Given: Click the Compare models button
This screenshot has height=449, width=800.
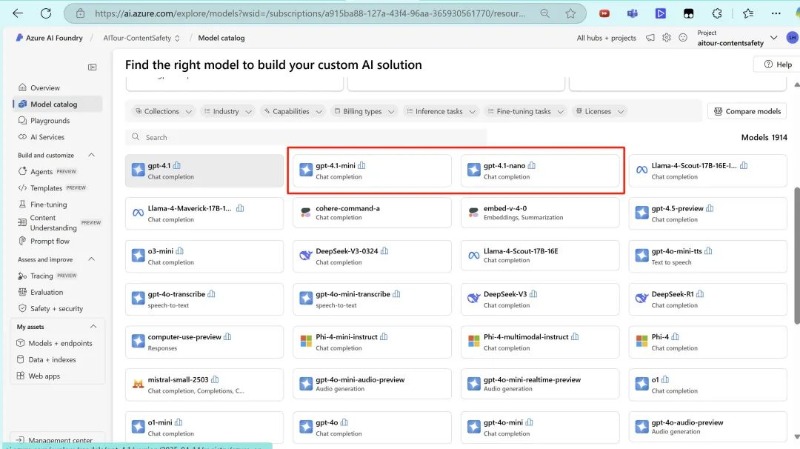Looking at the screenshot, I should (x=747, y=111).
